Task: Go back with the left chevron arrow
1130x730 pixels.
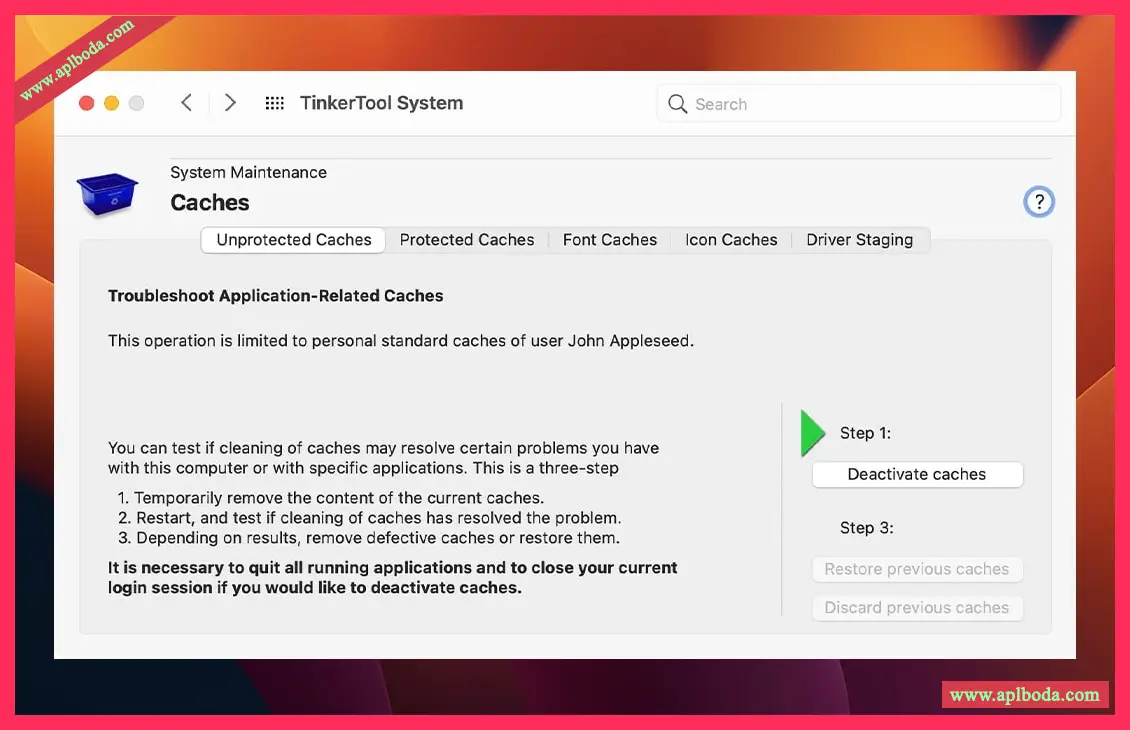Action: (x=186, y=103)
